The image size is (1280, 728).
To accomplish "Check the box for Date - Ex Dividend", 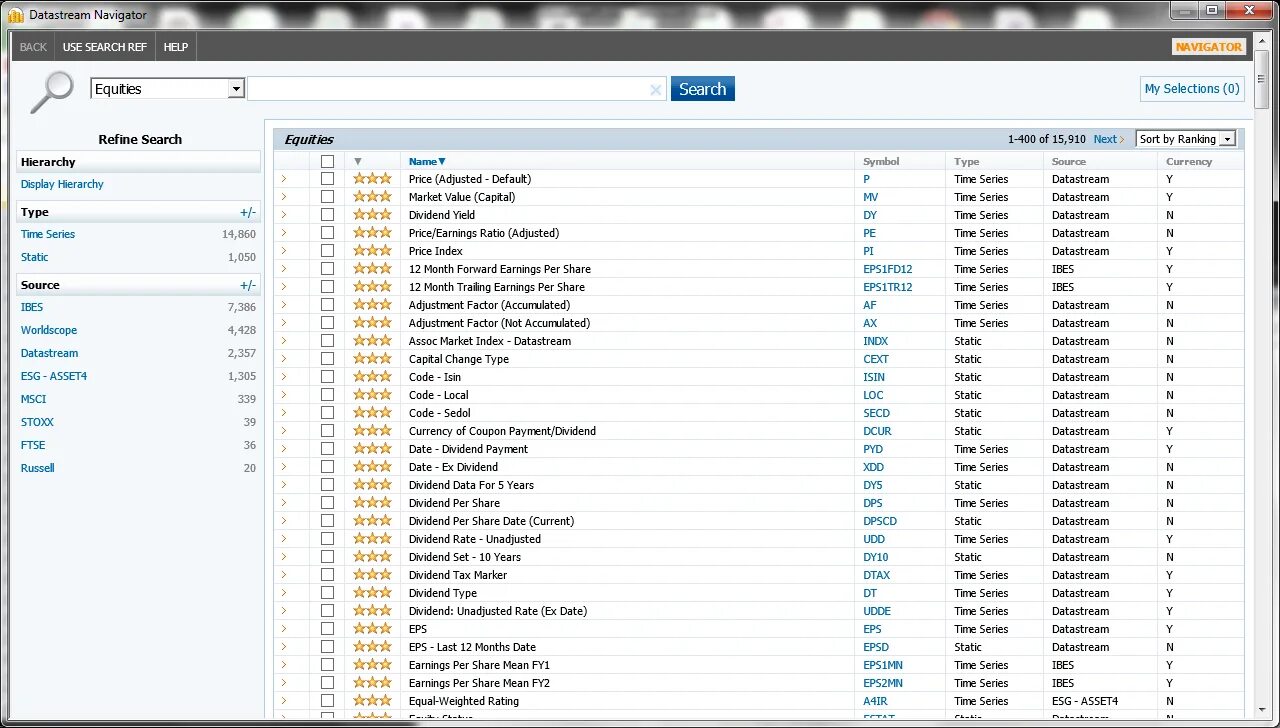I will click(x=327, y=467).
